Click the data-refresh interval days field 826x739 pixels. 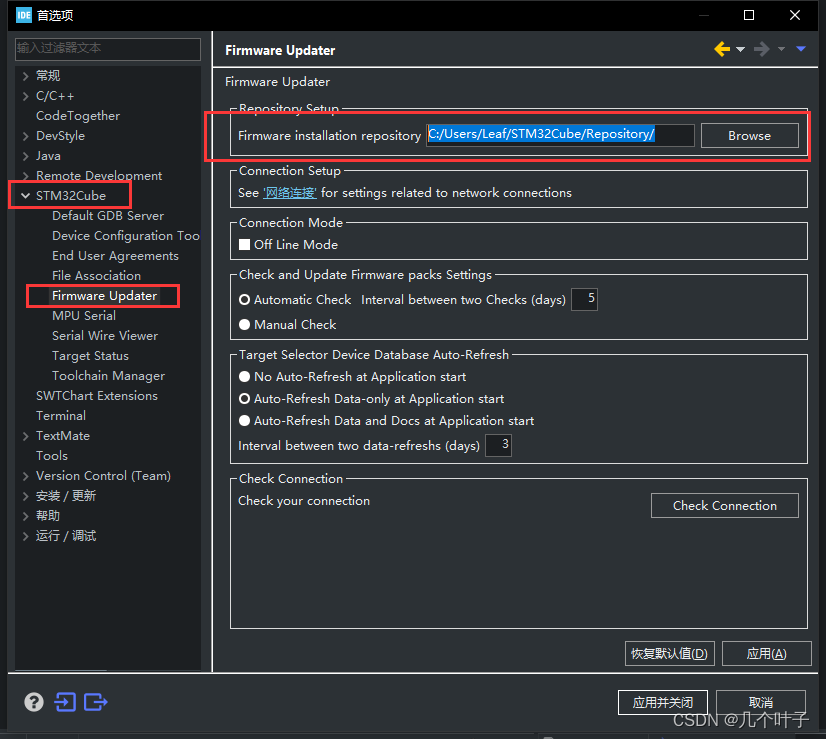[x=498, y=445]
